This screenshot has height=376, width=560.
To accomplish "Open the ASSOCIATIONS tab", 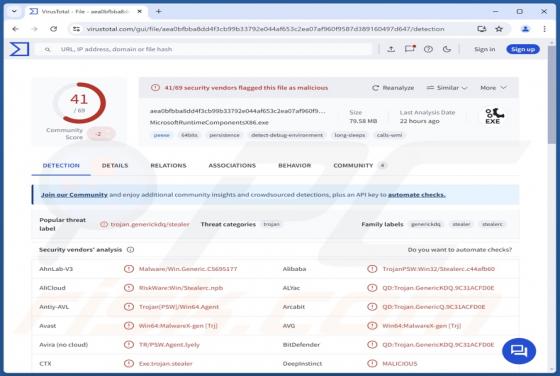I will [232, 165].
